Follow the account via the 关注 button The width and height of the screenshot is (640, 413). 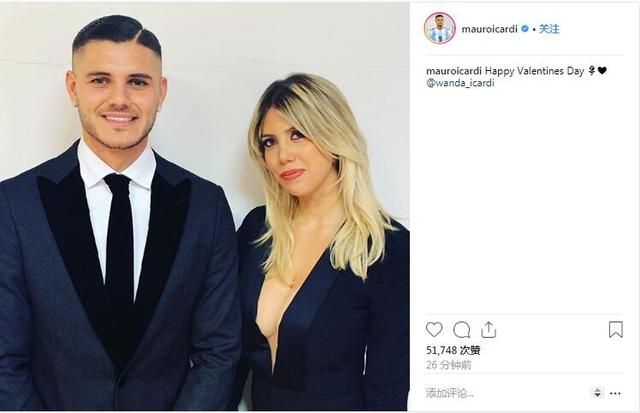[x=549, y=29]
